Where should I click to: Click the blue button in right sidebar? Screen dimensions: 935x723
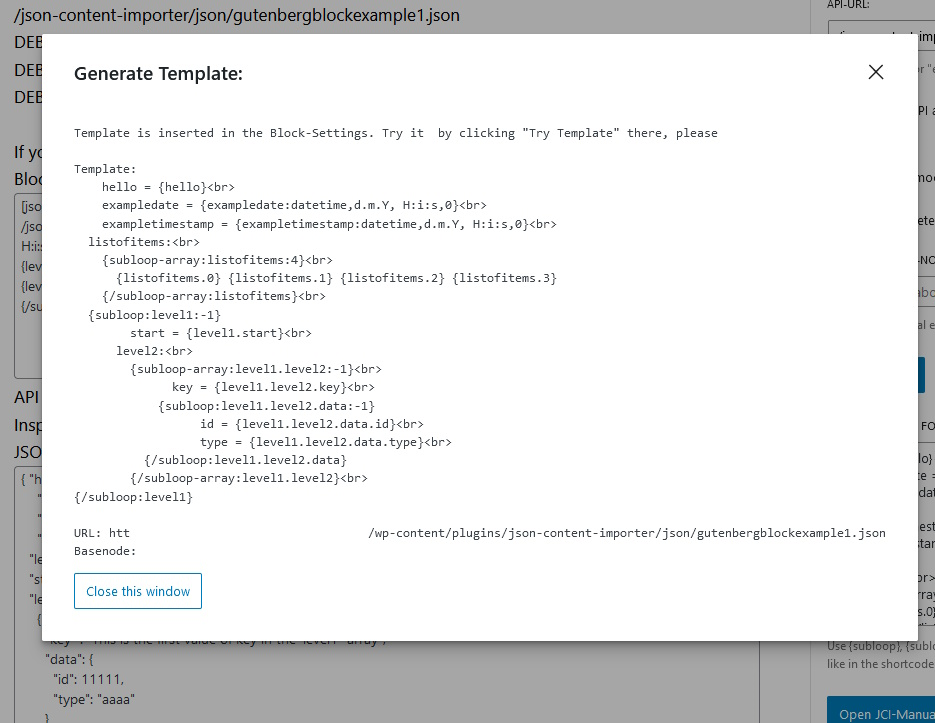(x=921, y=374)
